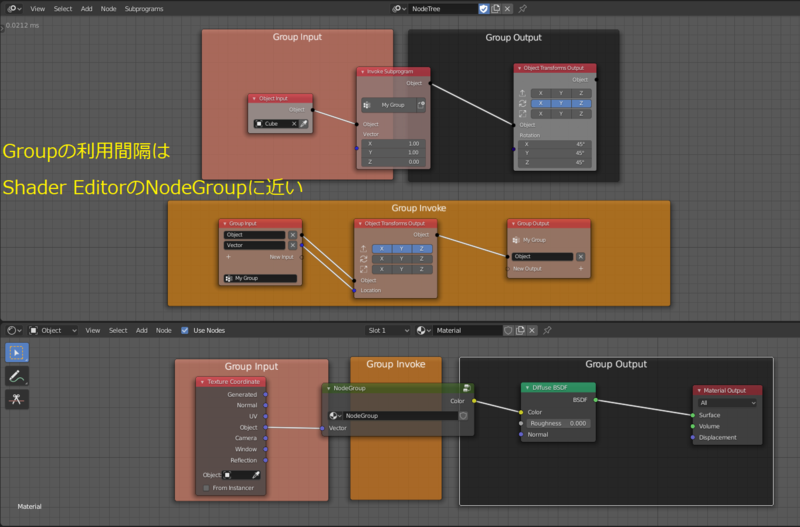The image size is (800, 527).
Task: Unlink the Material with the X icon
Action: click(x=532, y=331)
